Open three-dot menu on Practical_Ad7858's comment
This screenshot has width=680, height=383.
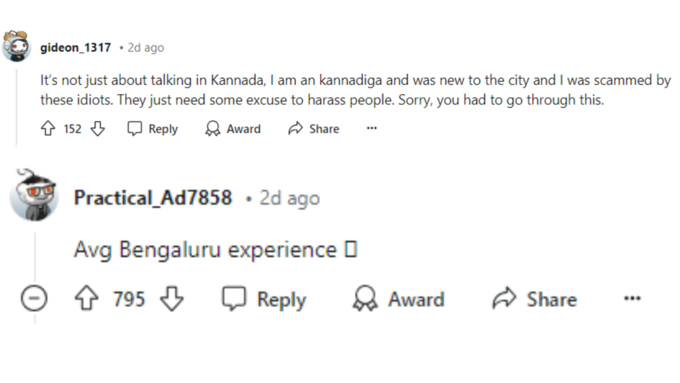(x=632, y=298)
